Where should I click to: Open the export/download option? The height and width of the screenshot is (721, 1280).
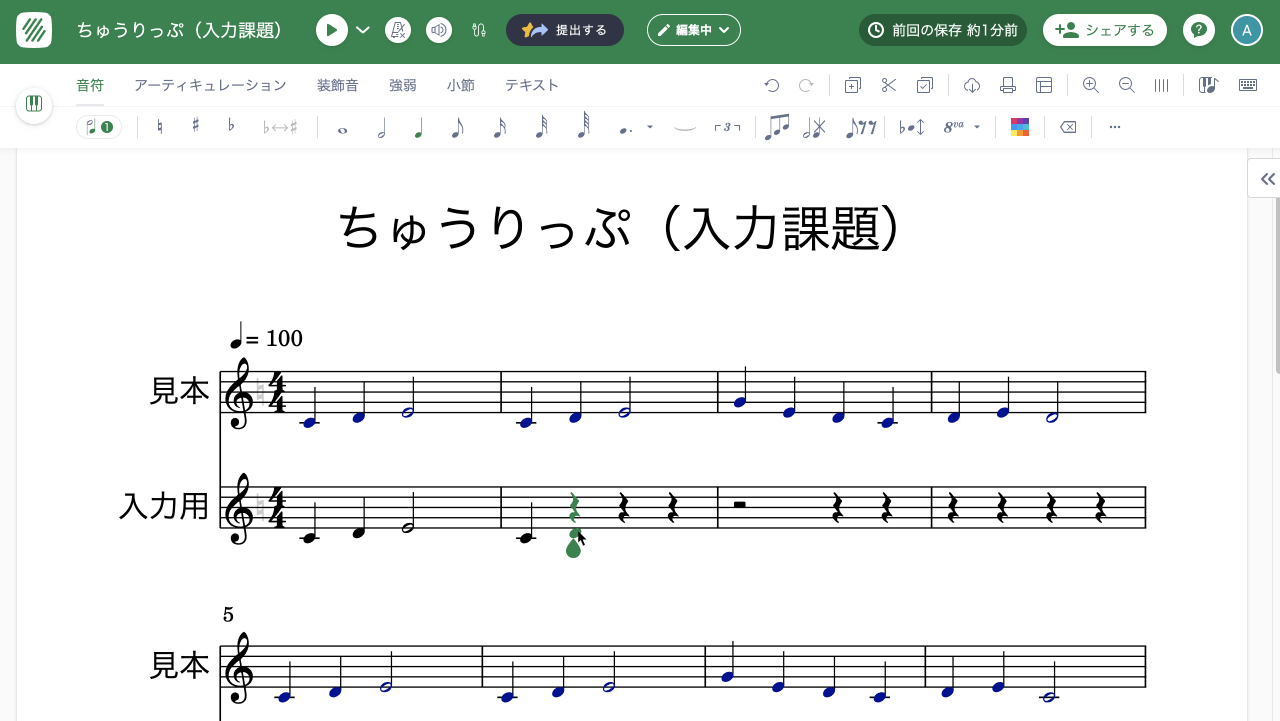pyautogui.click(x=971, y=85)
